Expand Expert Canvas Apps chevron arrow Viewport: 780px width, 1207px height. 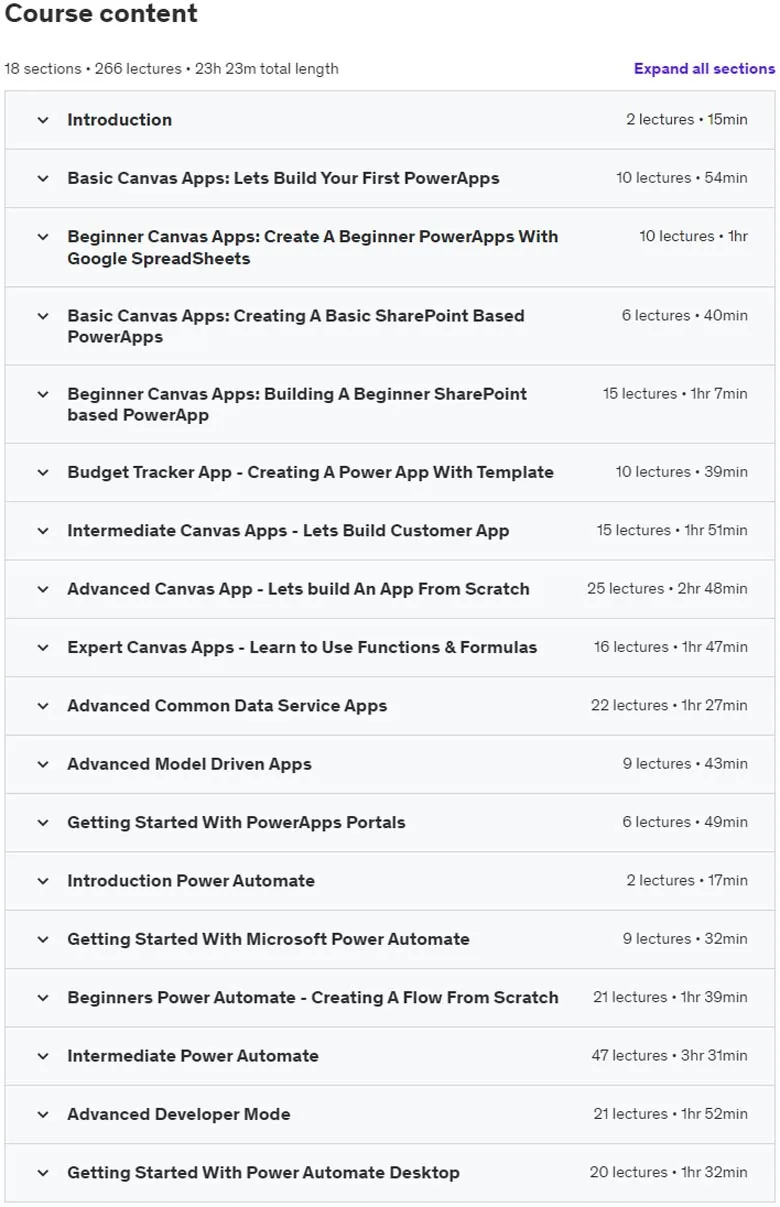click(x=43, y=647)
